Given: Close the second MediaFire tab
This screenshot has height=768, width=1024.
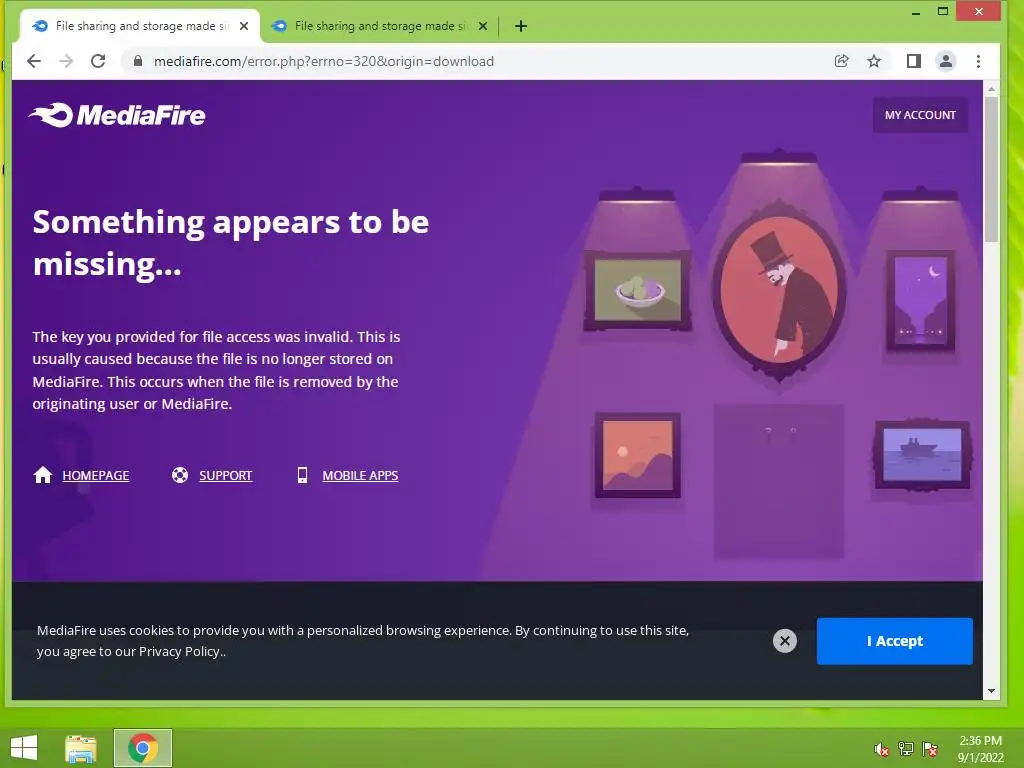Looking at the screenshot, I should tap(483, 26).
